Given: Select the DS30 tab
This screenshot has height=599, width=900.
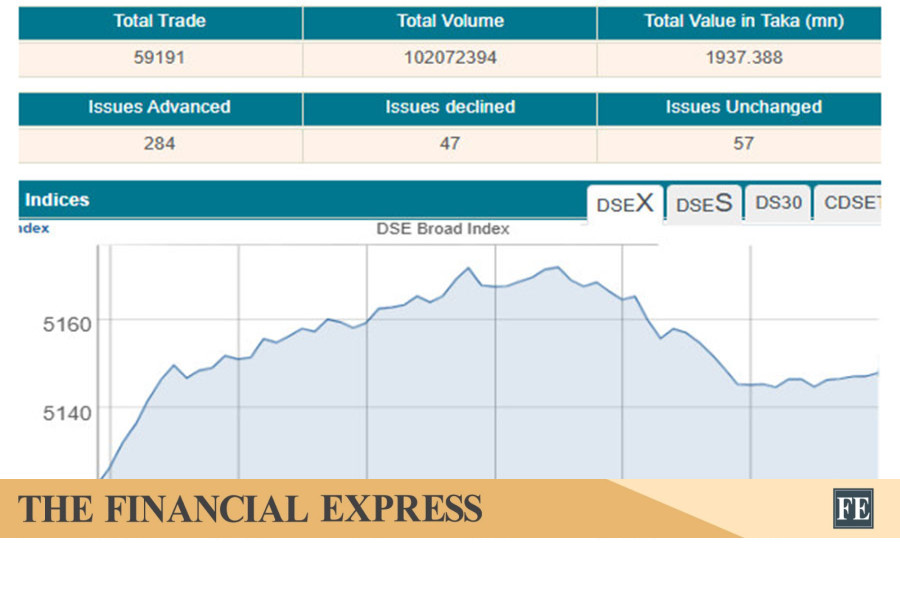Looking at the screenshot, I should [778, 203].
